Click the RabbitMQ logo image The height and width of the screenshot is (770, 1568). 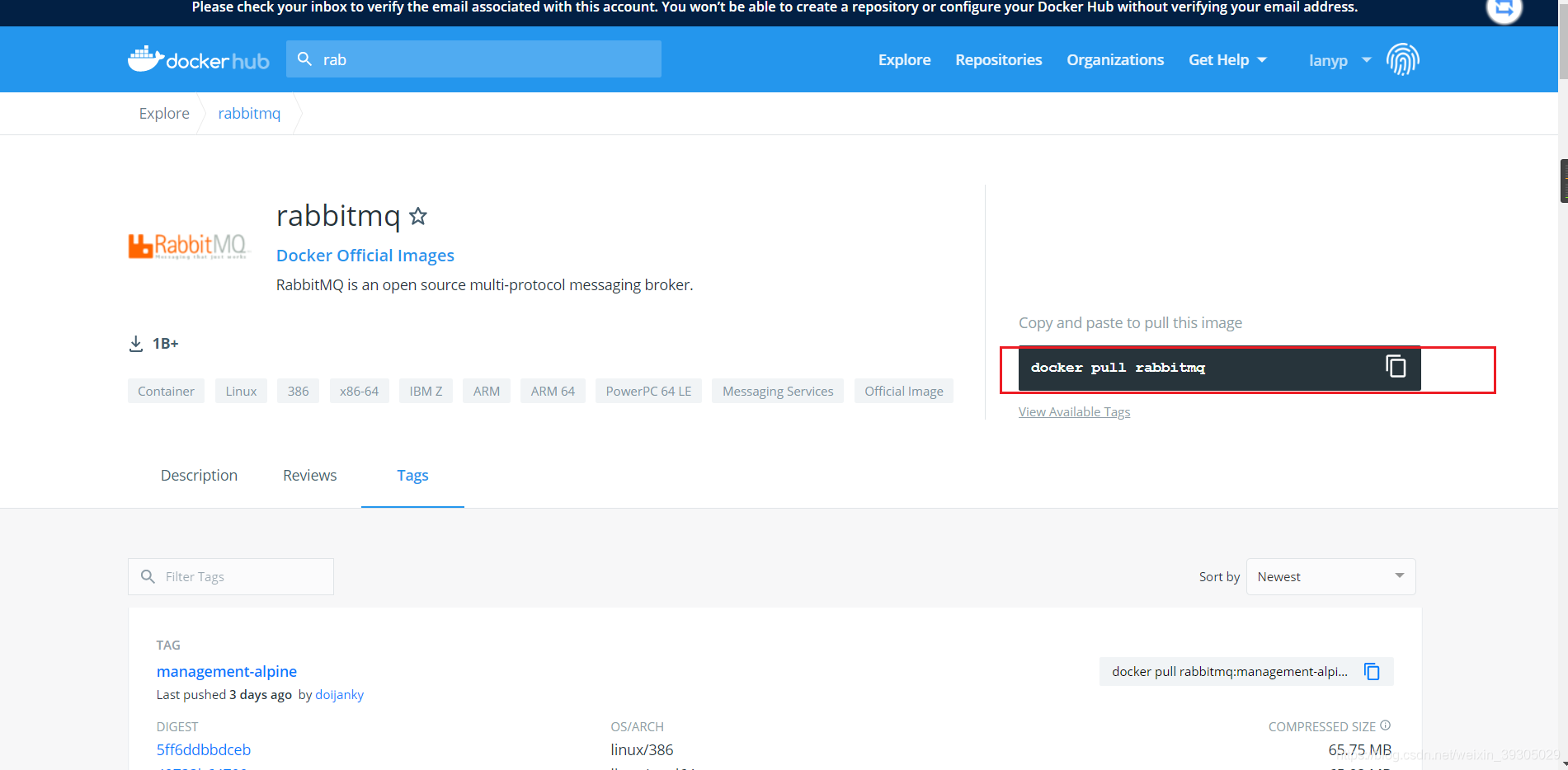189,246
